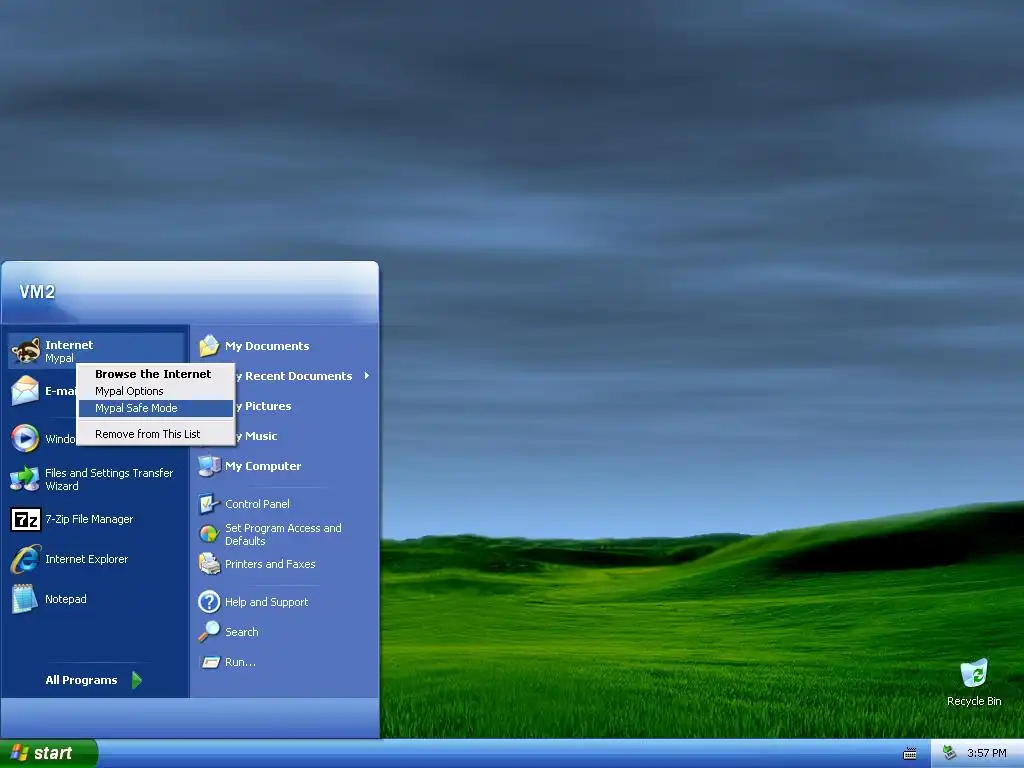Click the Control Panel icon
The height and width of the screenshot is (768, 1024).
click(x=209, y=504)
